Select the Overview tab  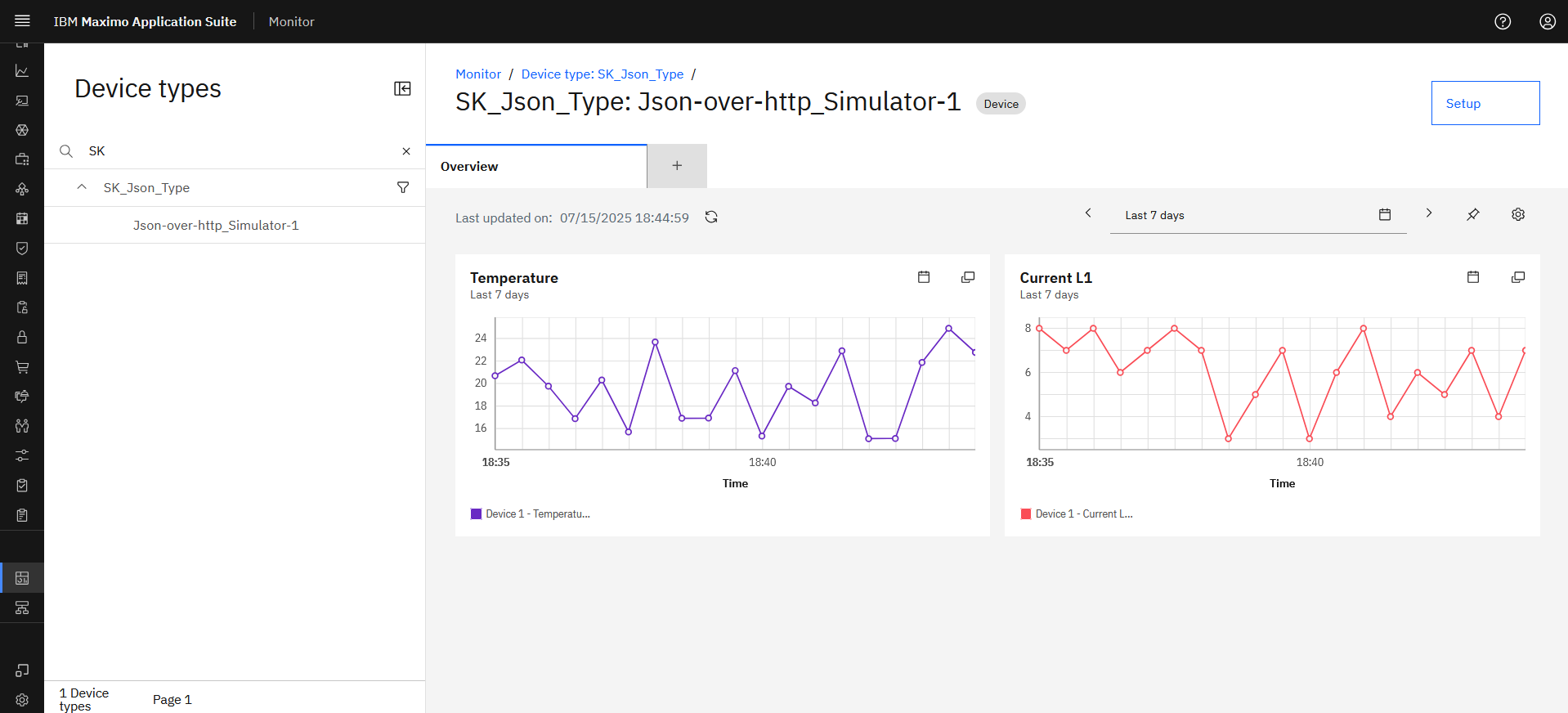(x=536, y=166)
